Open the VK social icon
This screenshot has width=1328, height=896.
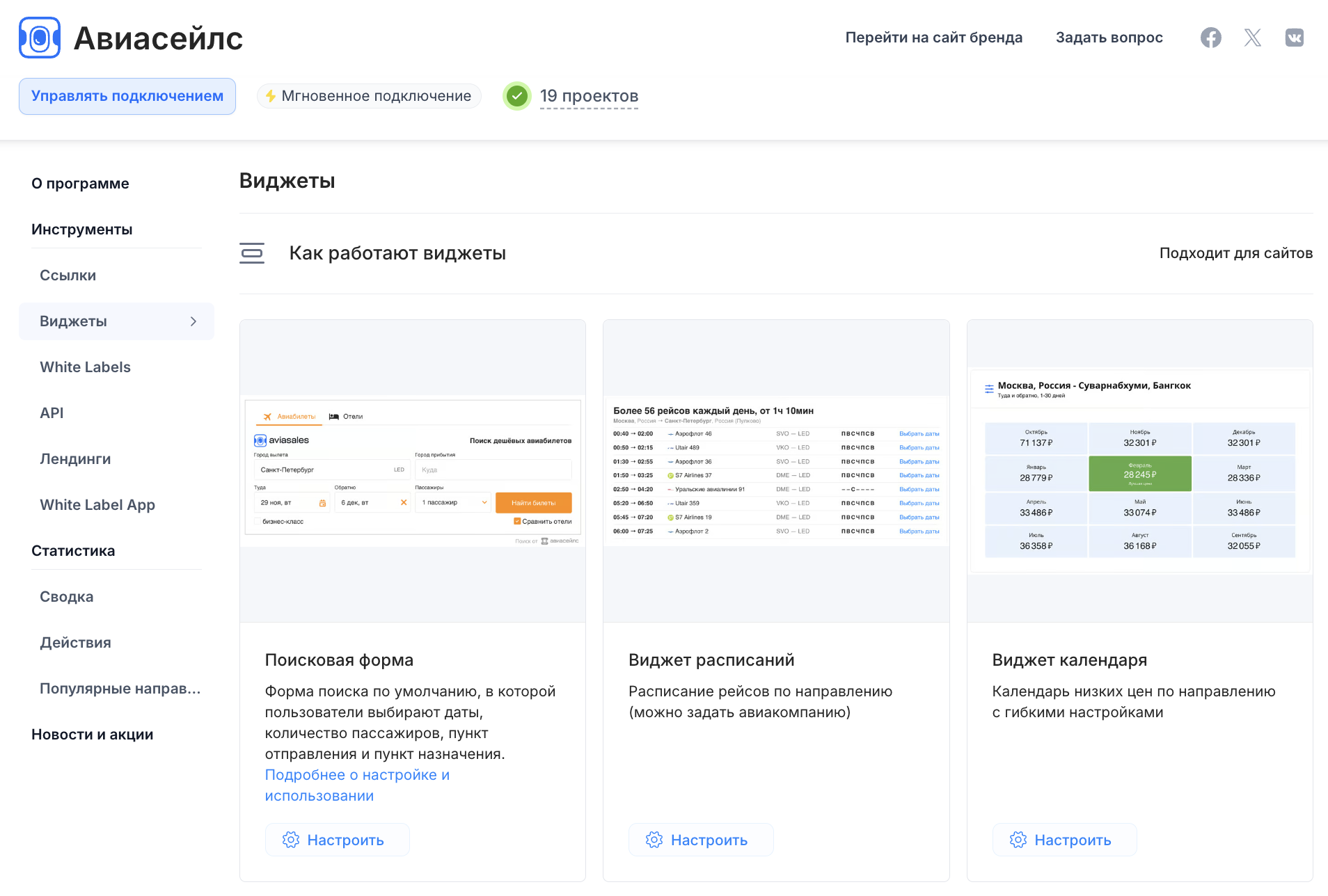1295,38
